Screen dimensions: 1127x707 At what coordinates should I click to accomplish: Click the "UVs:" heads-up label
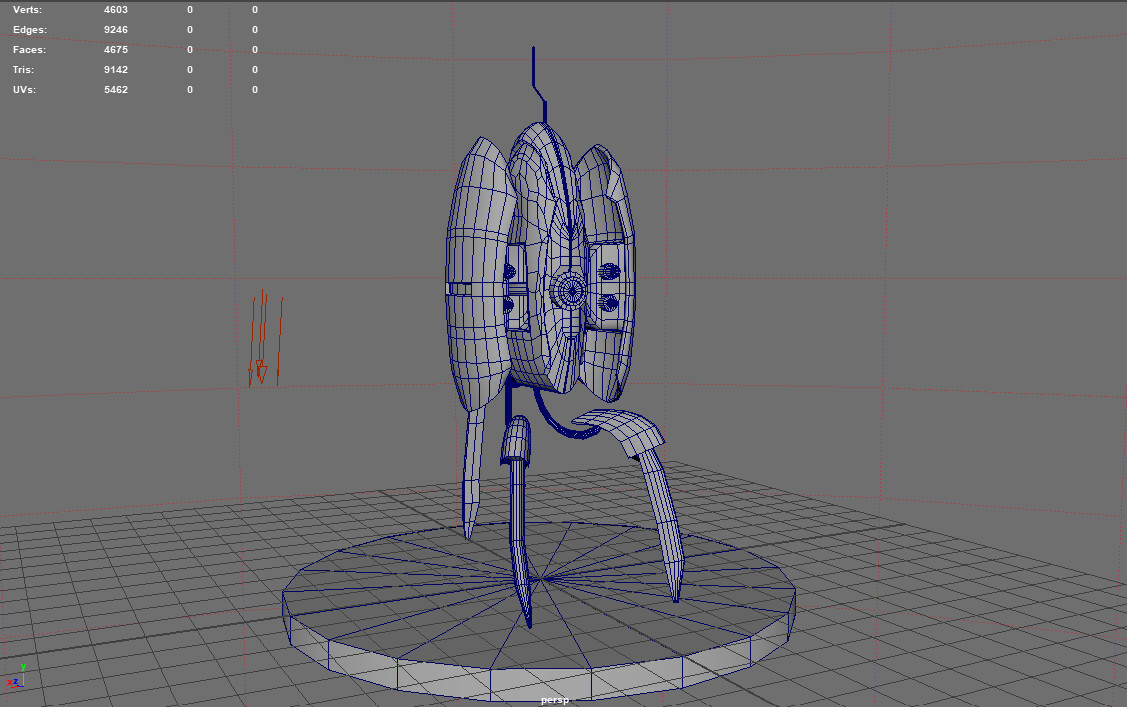24,91
